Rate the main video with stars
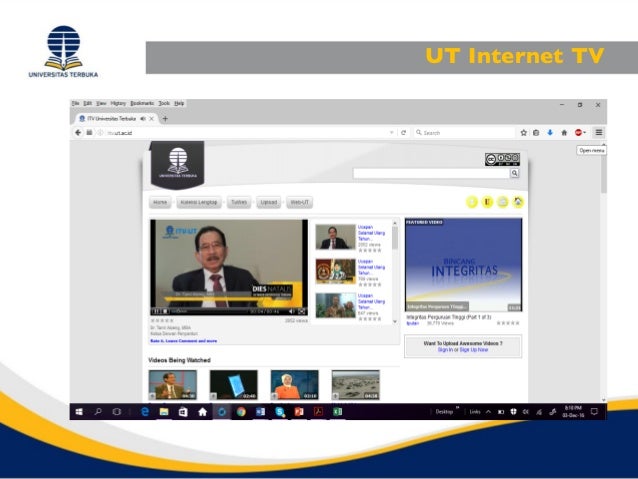 click(x=162, y=321)
